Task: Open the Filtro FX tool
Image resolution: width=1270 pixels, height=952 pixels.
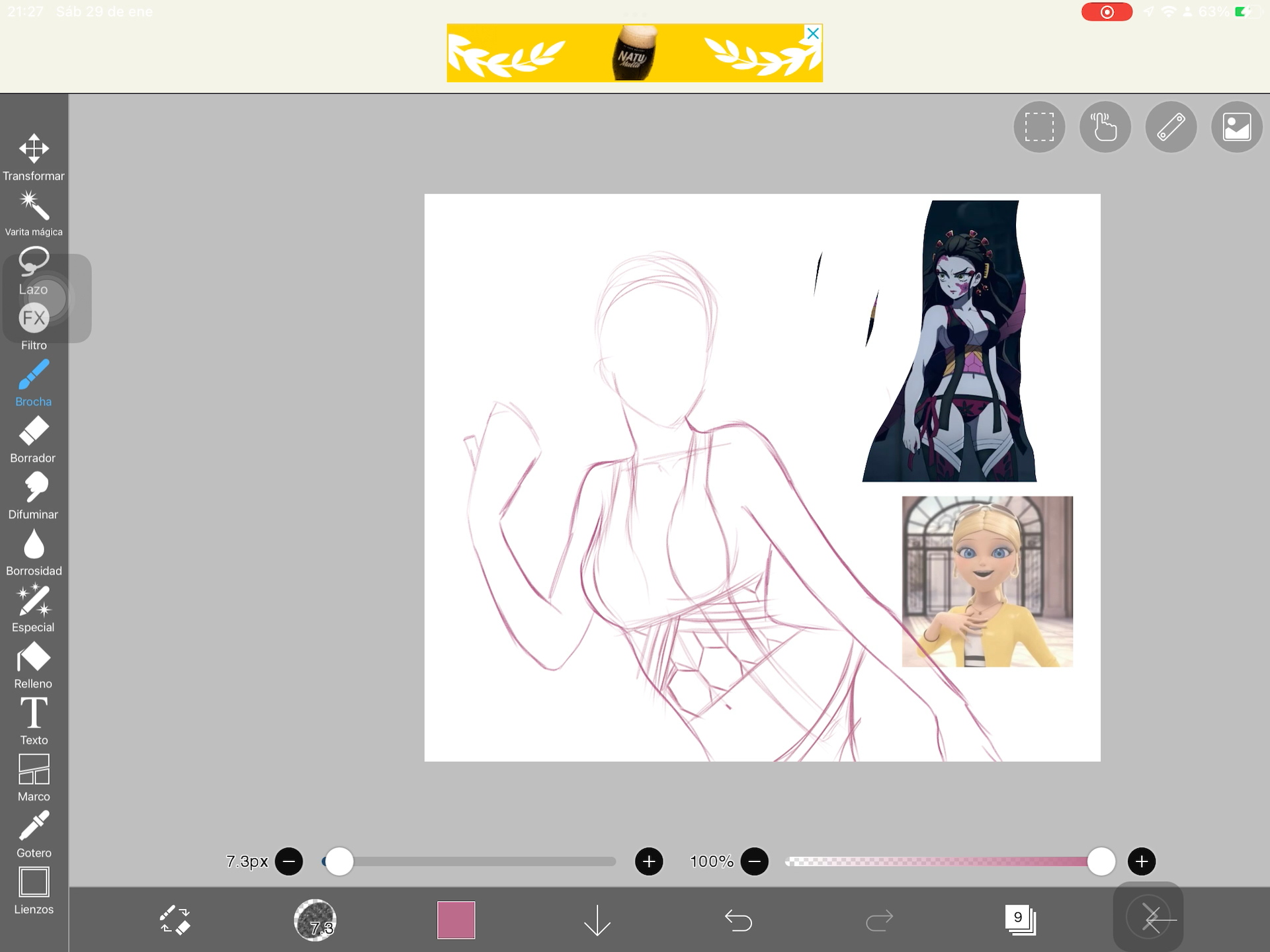Action: point(34,327)
